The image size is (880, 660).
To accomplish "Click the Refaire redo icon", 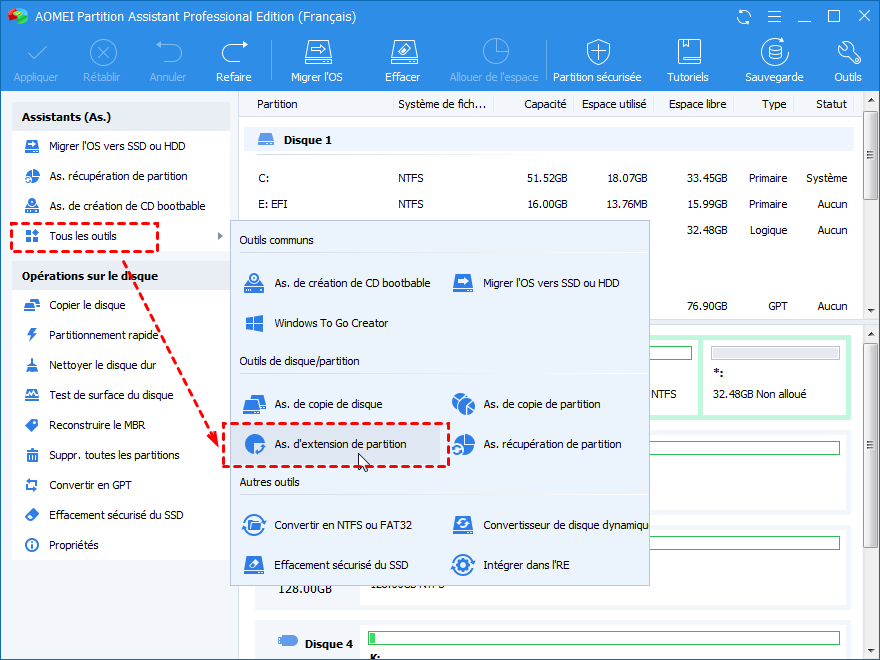I will point(234,53).
